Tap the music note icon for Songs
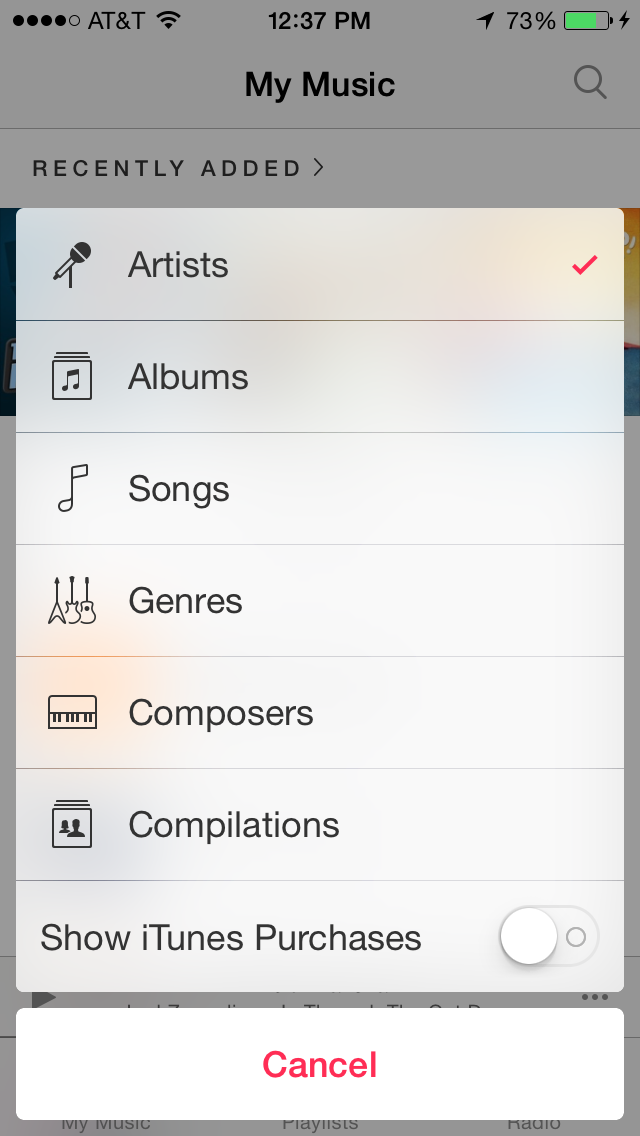The image size is (640, 1136). (x=73, y=488)
